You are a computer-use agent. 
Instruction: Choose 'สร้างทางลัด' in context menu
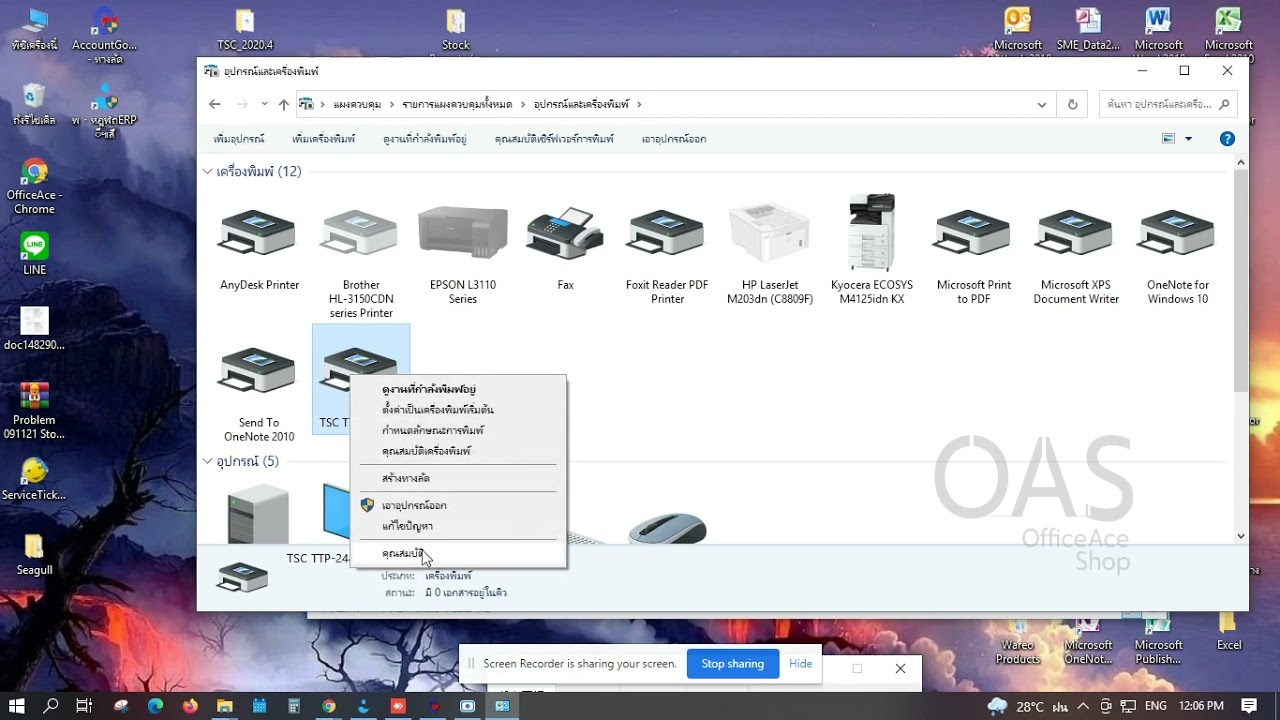(x=406, y=478)
